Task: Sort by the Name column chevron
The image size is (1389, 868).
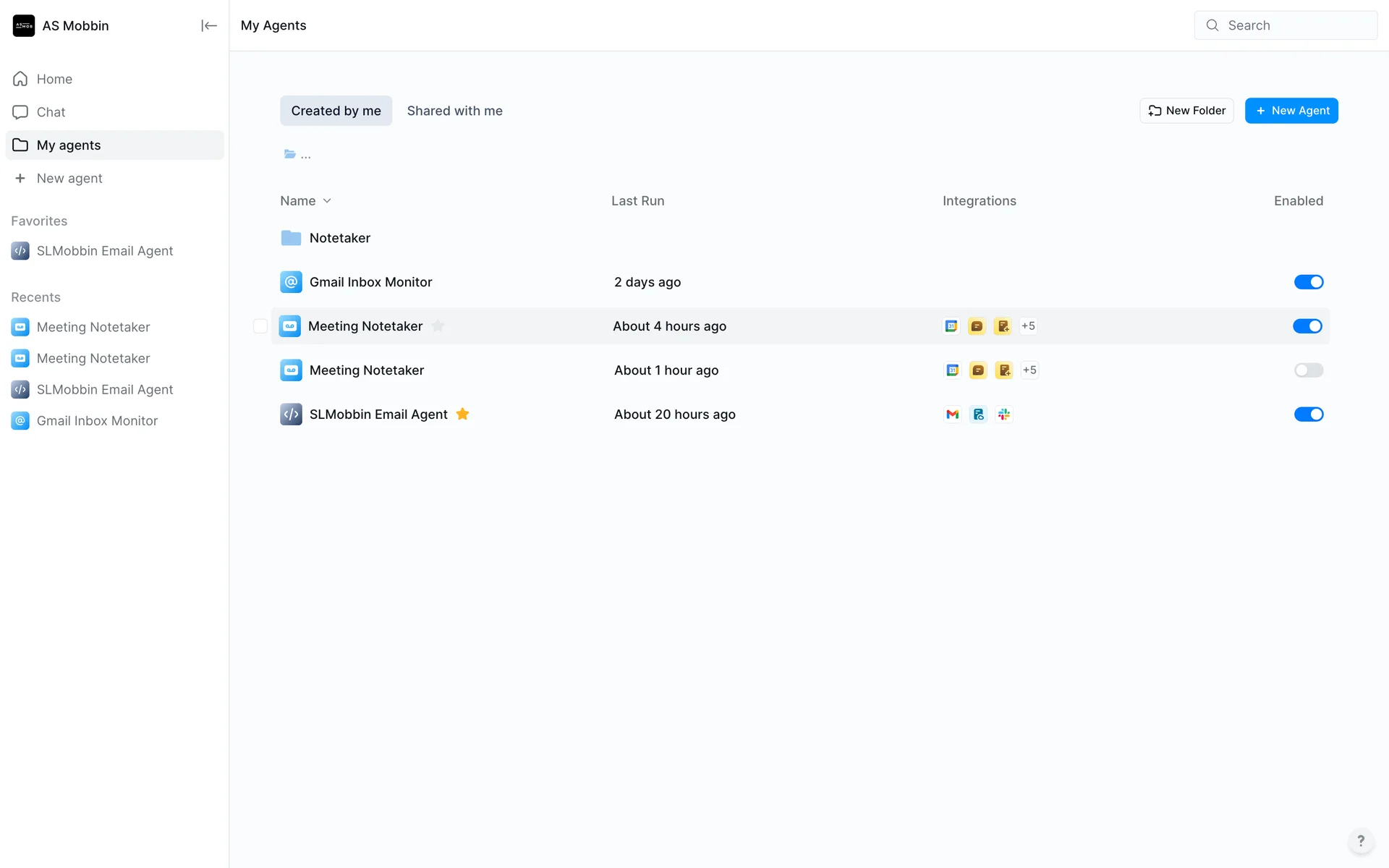Action: pyautogui.click(x=327, y=201)
